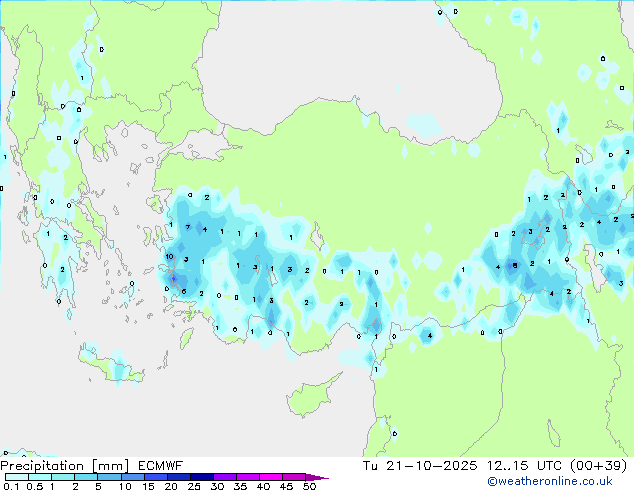Click the '(00+39)' forecast offset text
Image resolution: width=634 pixels, height=490 pixels.
599,466
